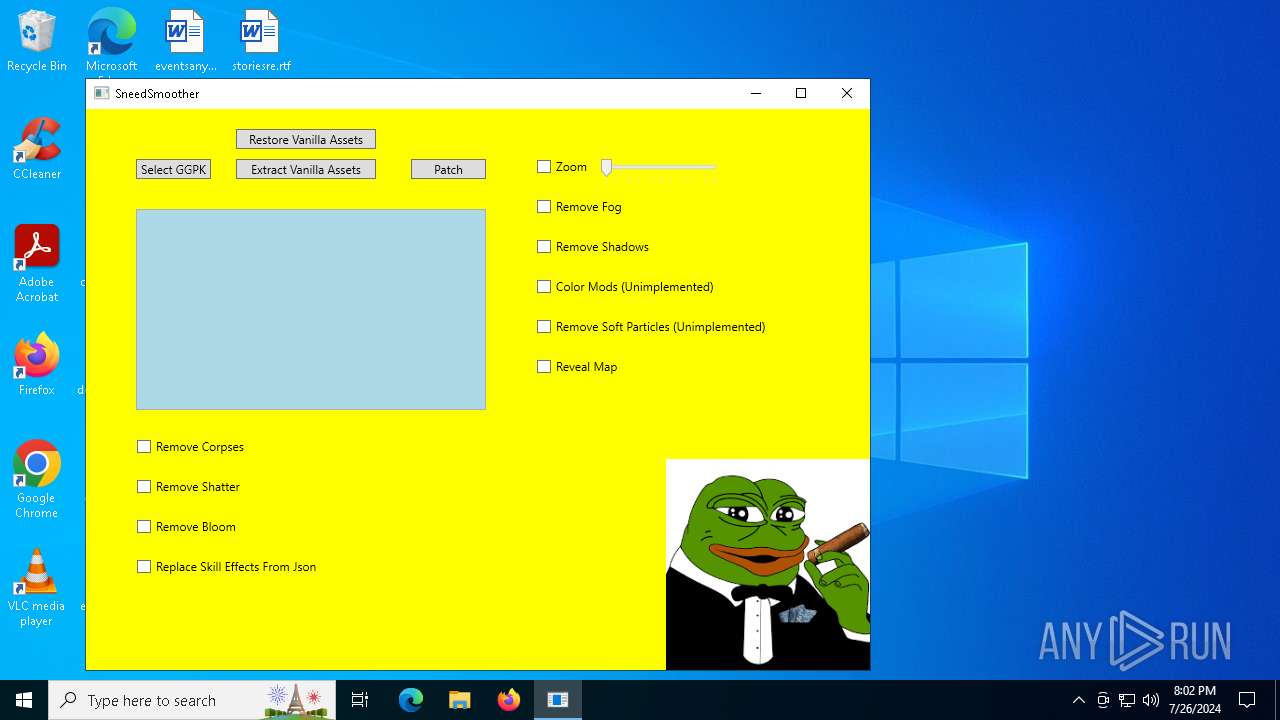Click SneedSmoother taskbar app icon
Image resolution: width=1280 pixels, height=720 pixels.
pos(558,700)
